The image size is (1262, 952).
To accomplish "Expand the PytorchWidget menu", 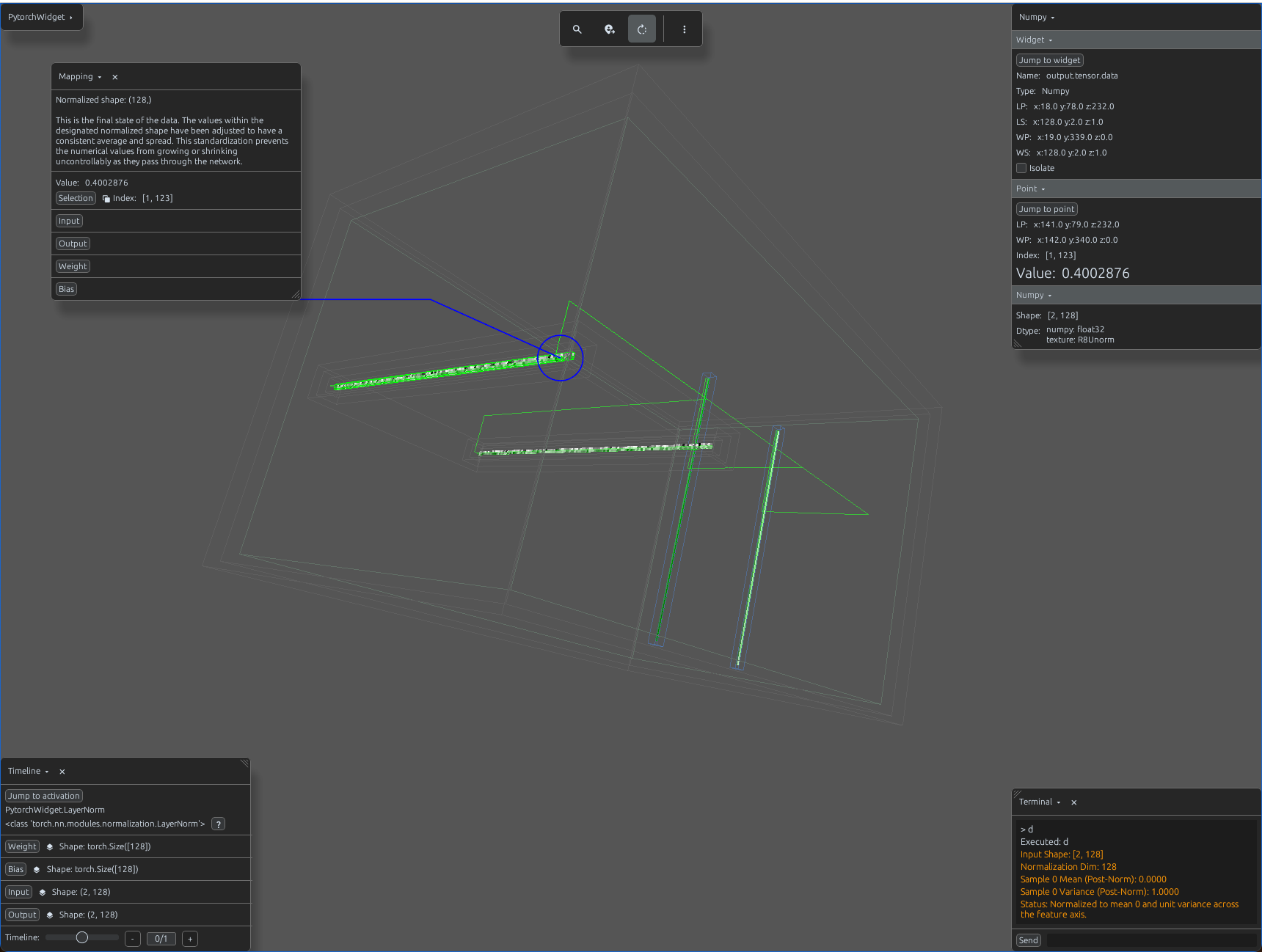I will [41, 17].
